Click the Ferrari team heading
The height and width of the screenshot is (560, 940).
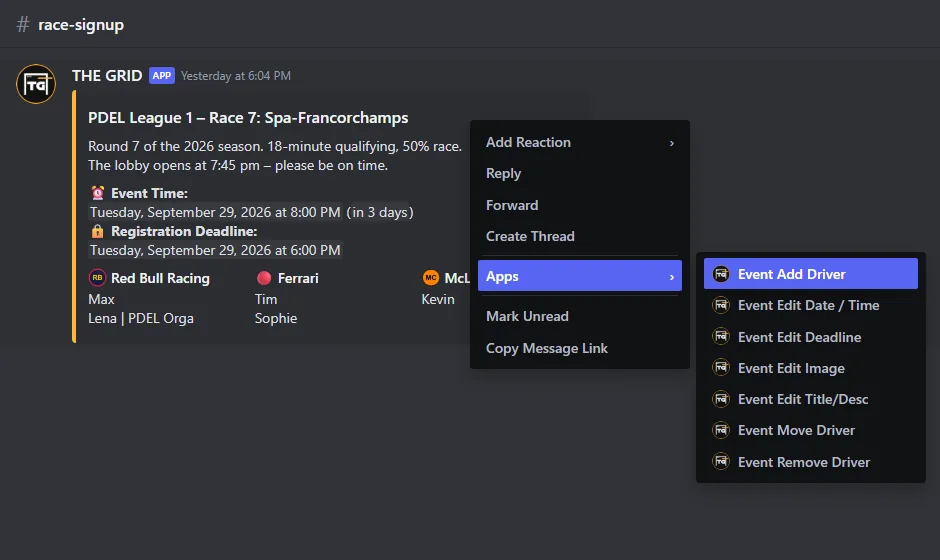(298, 278)
